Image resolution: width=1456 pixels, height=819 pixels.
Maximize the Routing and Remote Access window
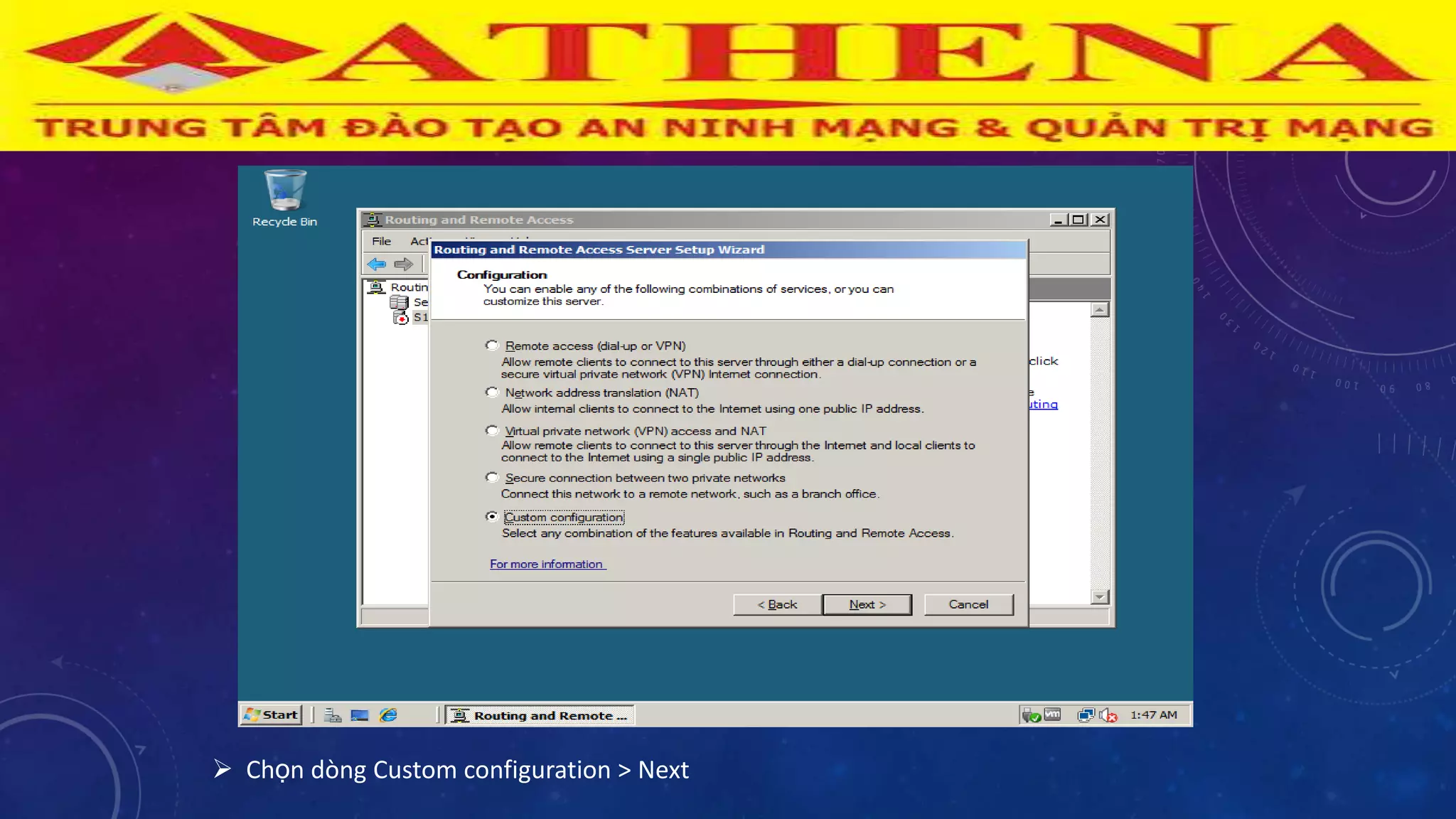pyautogui.click(x=1078, y=220)
